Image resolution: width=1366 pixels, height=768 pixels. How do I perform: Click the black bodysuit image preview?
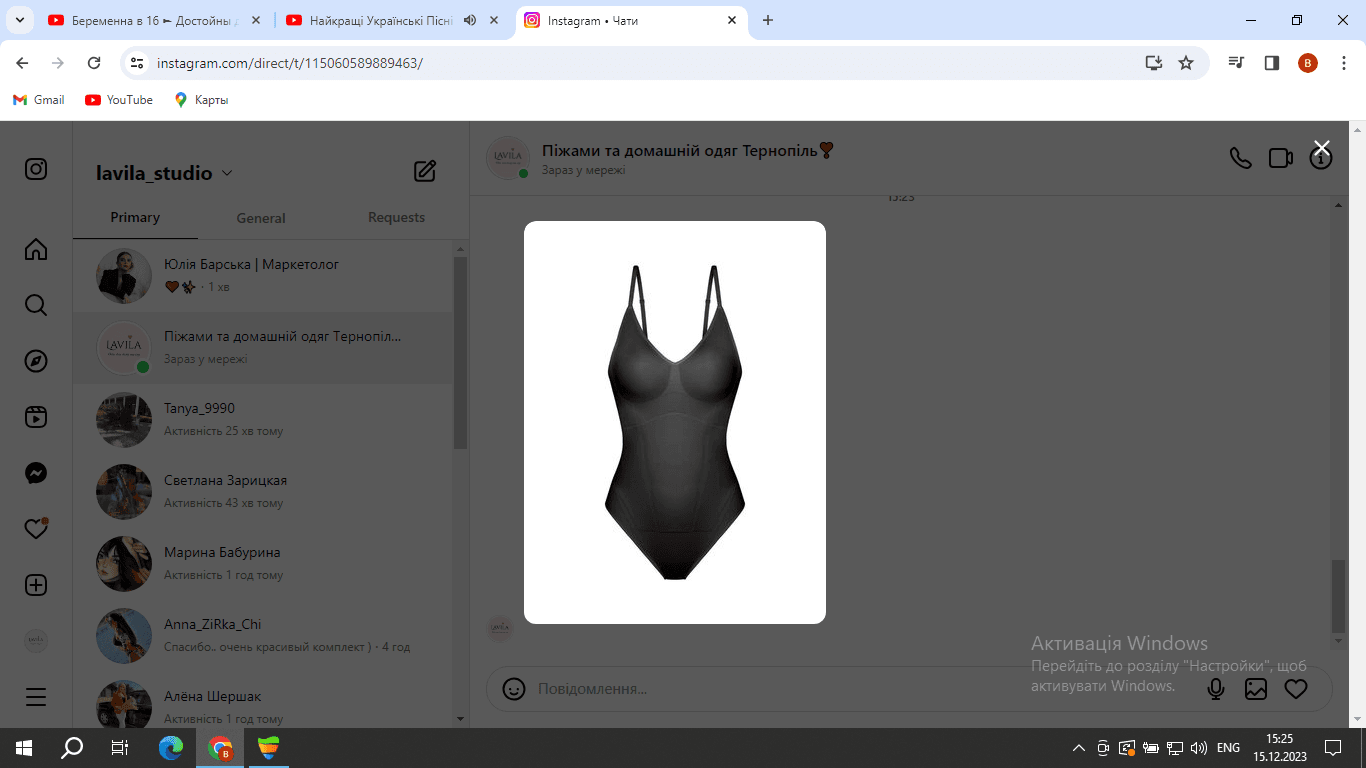675,422
